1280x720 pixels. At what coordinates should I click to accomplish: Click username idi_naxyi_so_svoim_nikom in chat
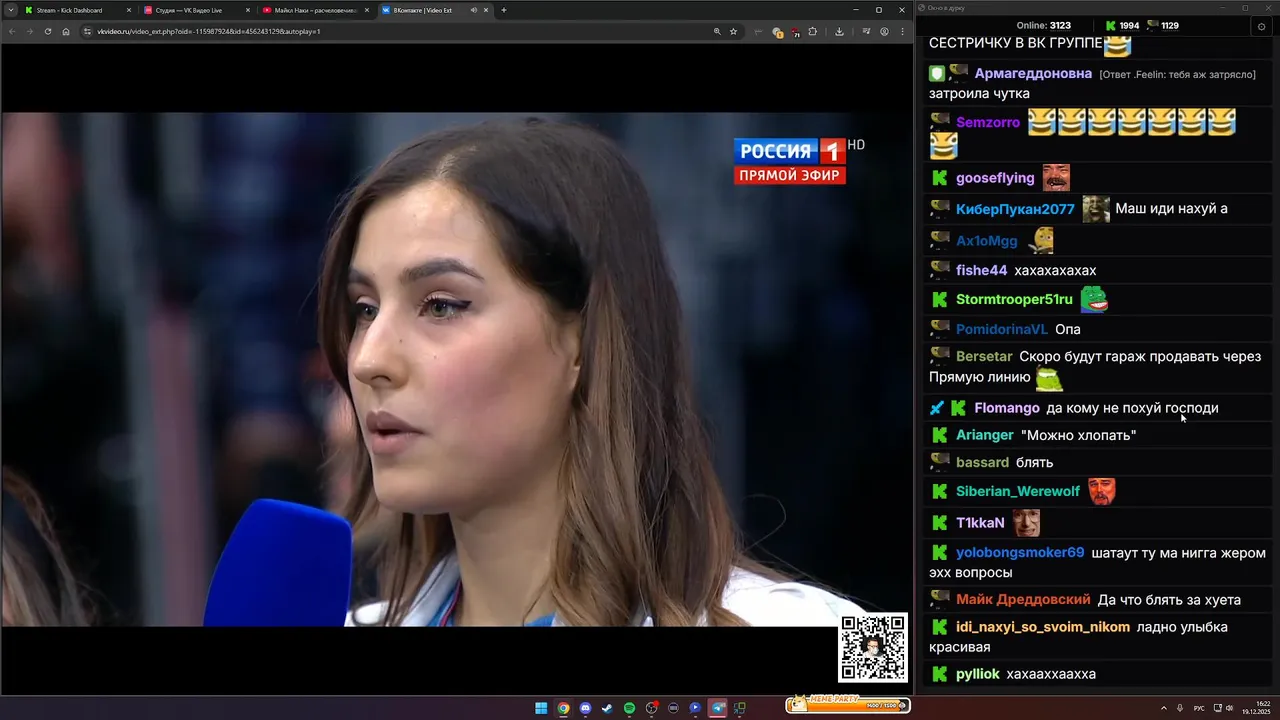tap(1043, 627)
